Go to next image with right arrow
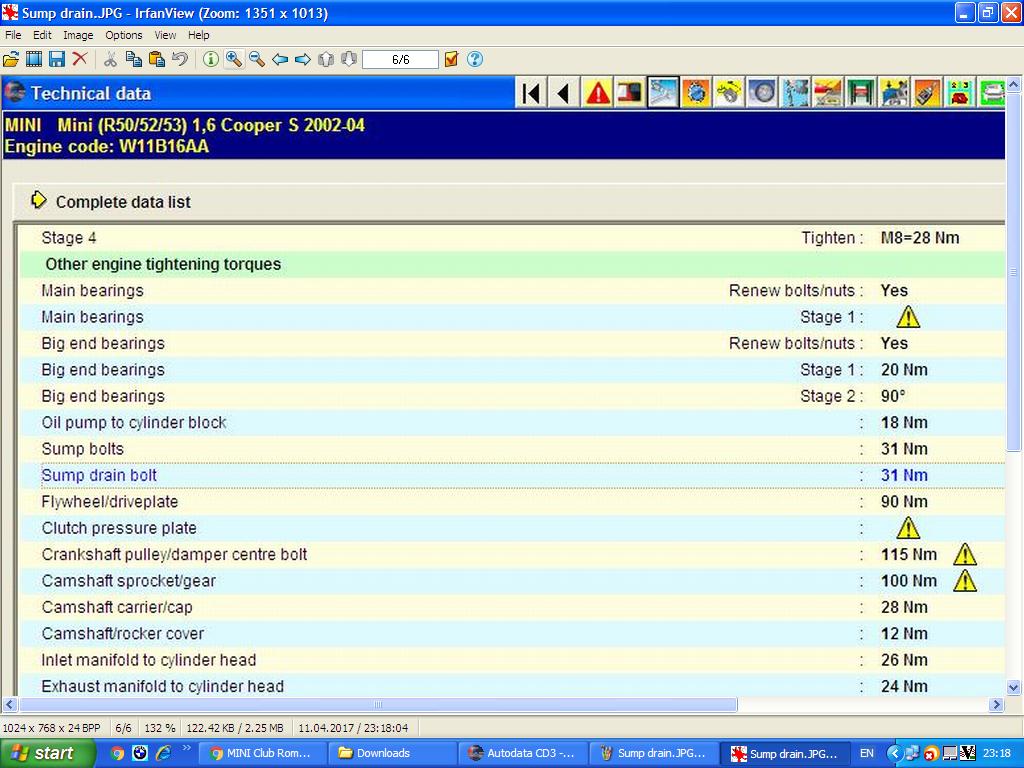Image resolution: width=1024 pixels, height=768 pixels. pos(303,59)
